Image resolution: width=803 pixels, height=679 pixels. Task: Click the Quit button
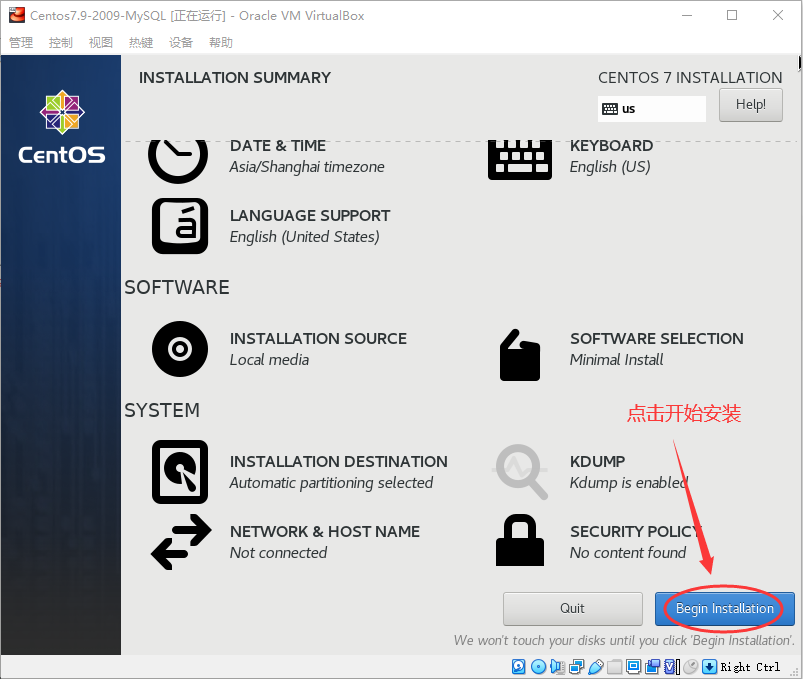[x=573, y=609]
